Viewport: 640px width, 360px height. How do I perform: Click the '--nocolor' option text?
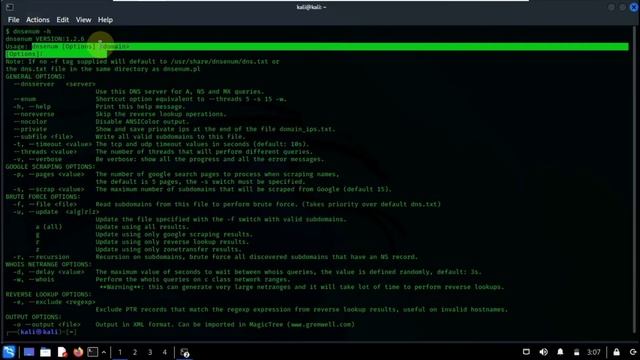point(30,122)
